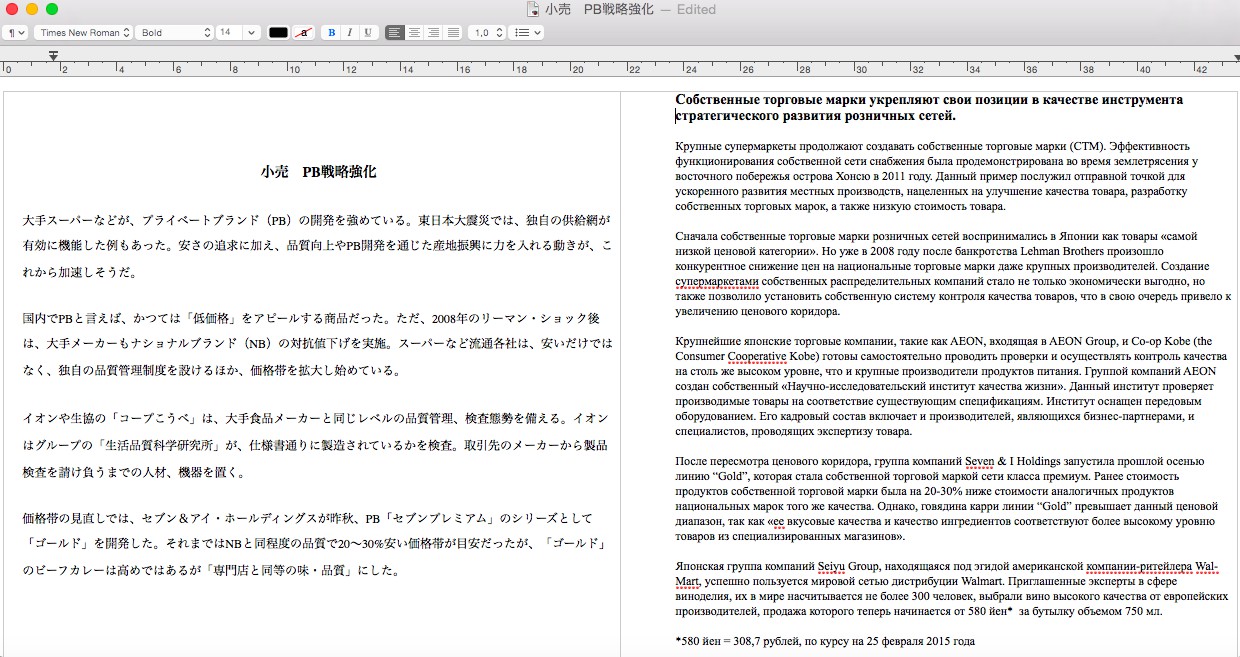Open the black text color swatch

pyautogui.click(x=278, y=32)
